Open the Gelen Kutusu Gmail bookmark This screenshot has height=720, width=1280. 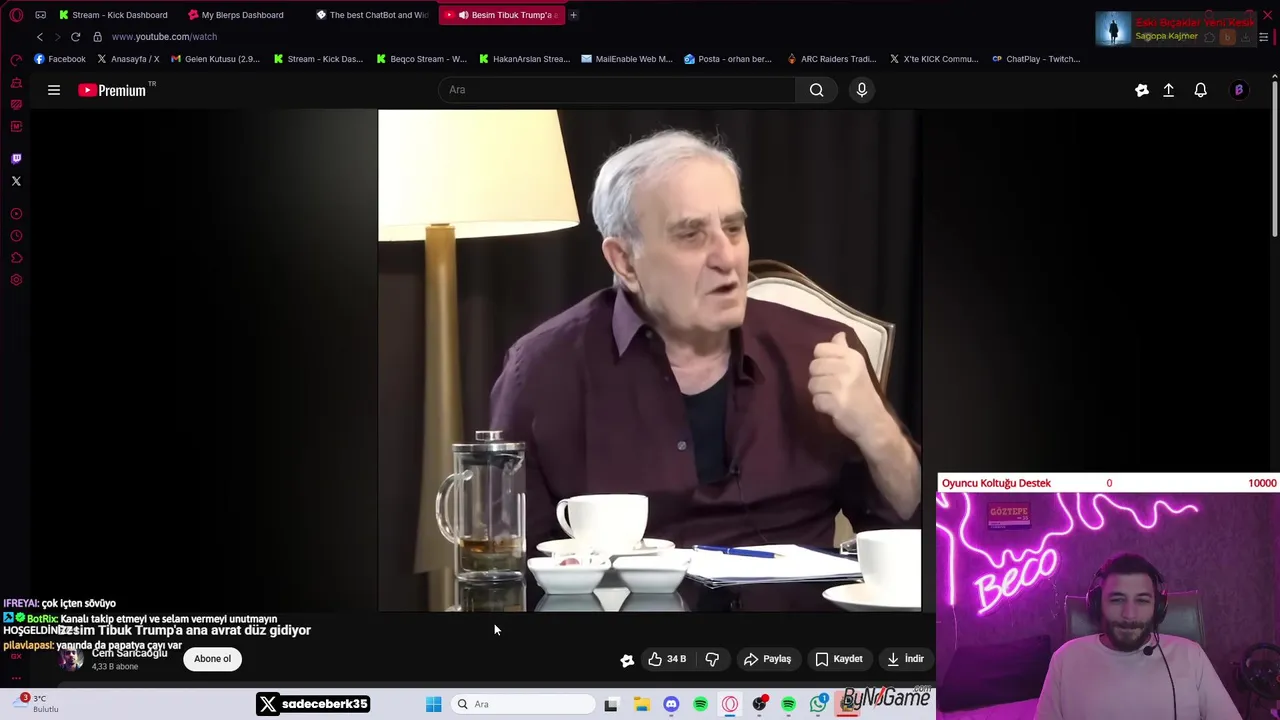click(215, 59)
